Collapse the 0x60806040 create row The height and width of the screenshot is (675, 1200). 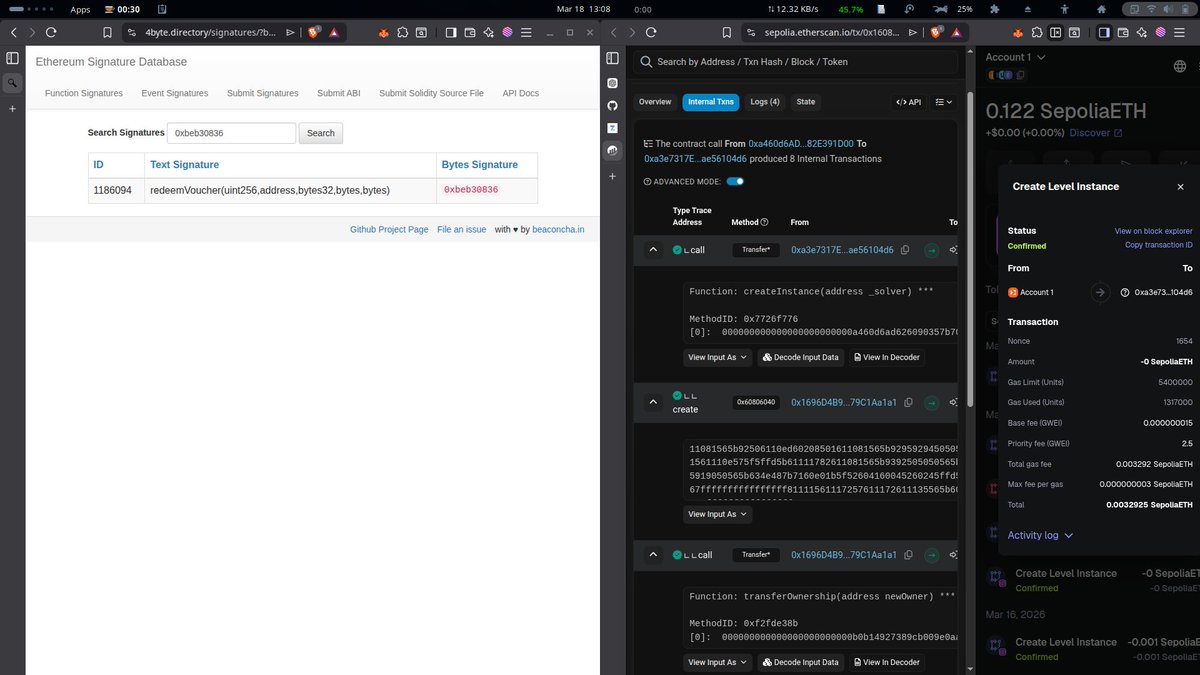click(x=653, y=402)
